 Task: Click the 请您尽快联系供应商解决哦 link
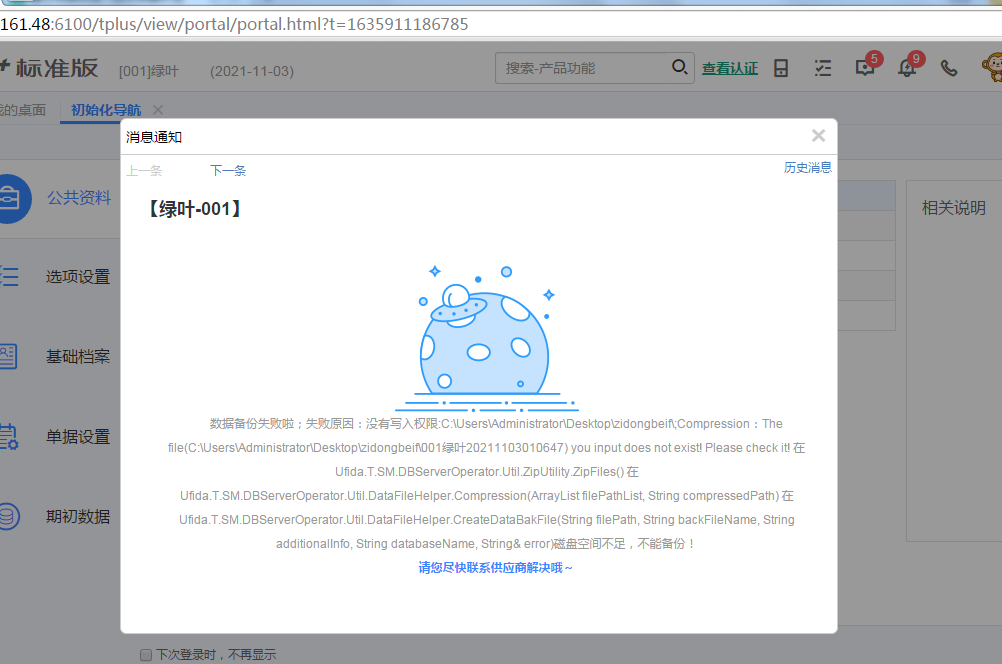click(x=495, y=567)
